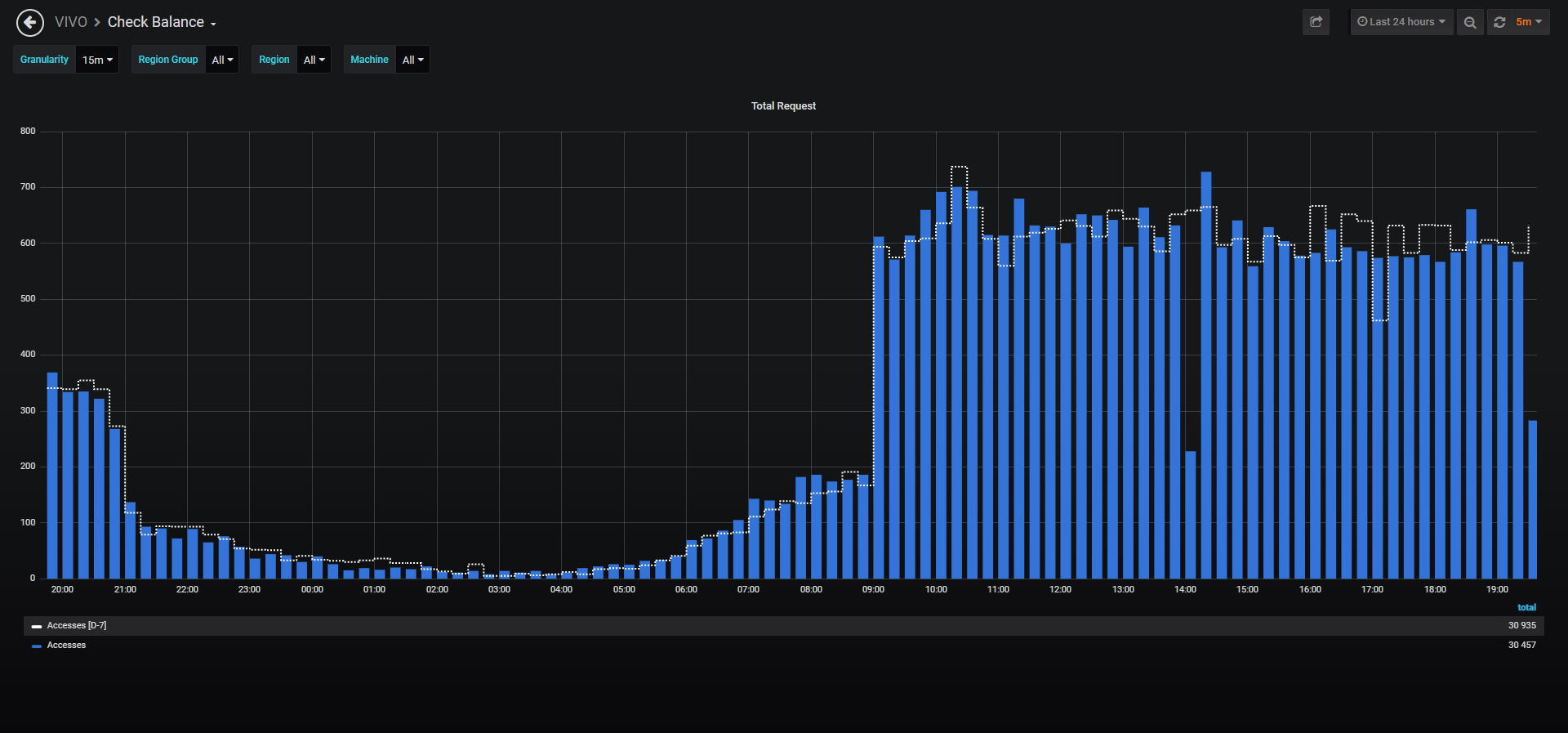The image size is (1568, 733).
Task: Click the 09:00 time axis label
Action: [873, 589]
